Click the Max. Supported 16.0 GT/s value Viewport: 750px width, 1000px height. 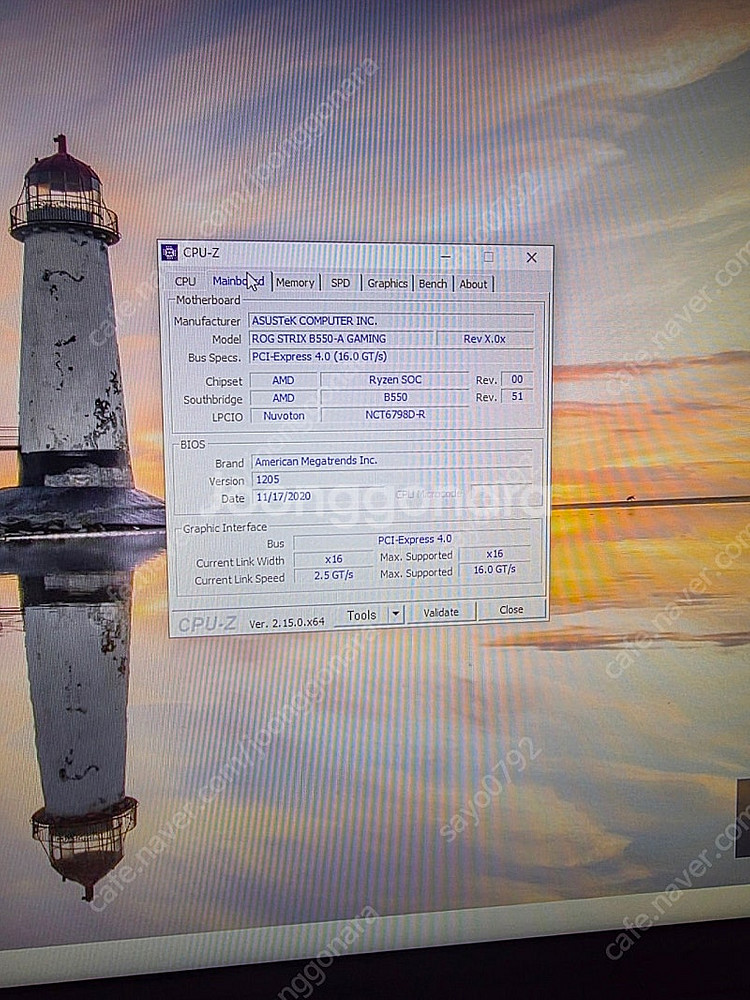coord(495,570)
